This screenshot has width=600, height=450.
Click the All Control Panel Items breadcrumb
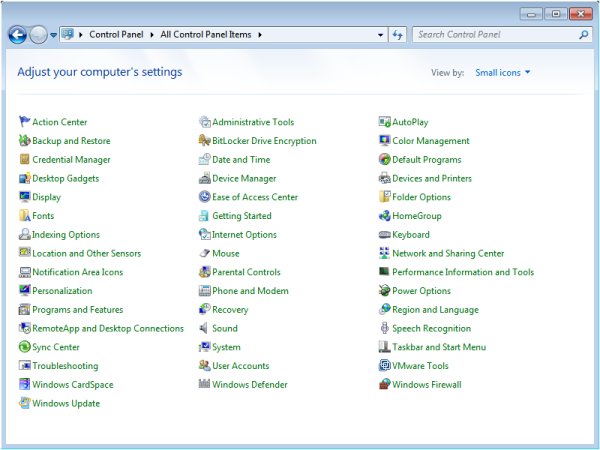pyautogui.click(x=206, y=34)
